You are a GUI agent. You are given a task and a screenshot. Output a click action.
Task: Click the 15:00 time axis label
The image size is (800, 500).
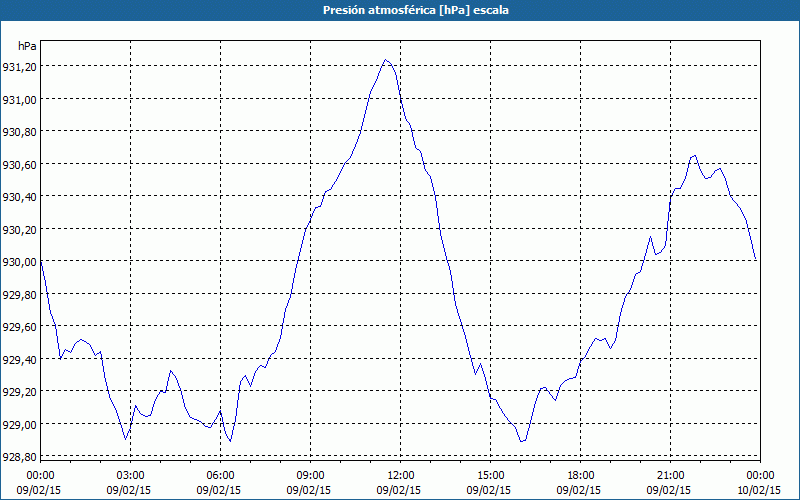tap(491, 476)
